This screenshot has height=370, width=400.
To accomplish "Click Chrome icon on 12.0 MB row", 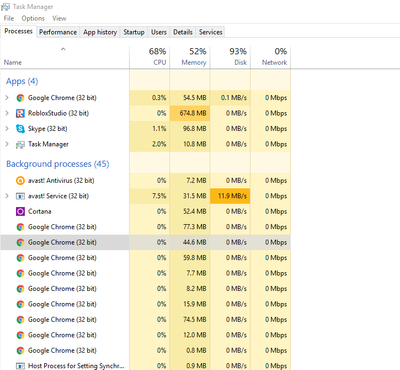I will click(20, 335).
